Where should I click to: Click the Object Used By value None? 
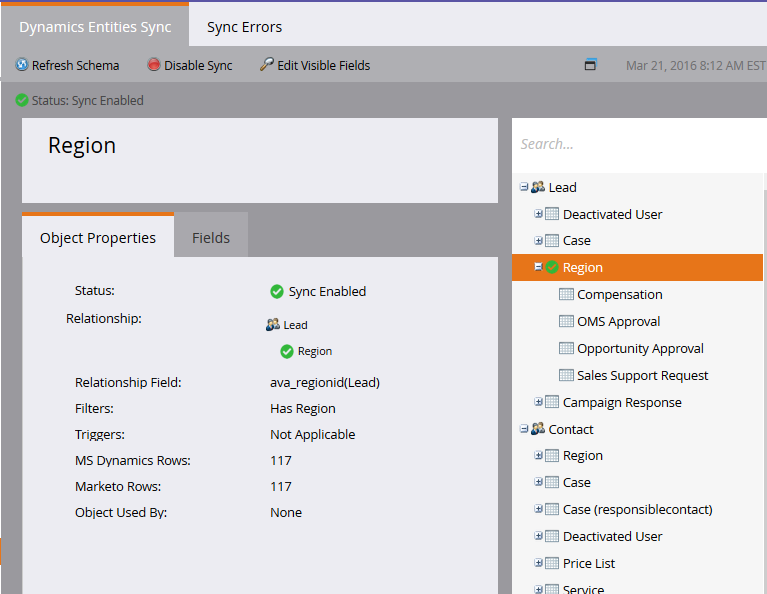(286, 512)
